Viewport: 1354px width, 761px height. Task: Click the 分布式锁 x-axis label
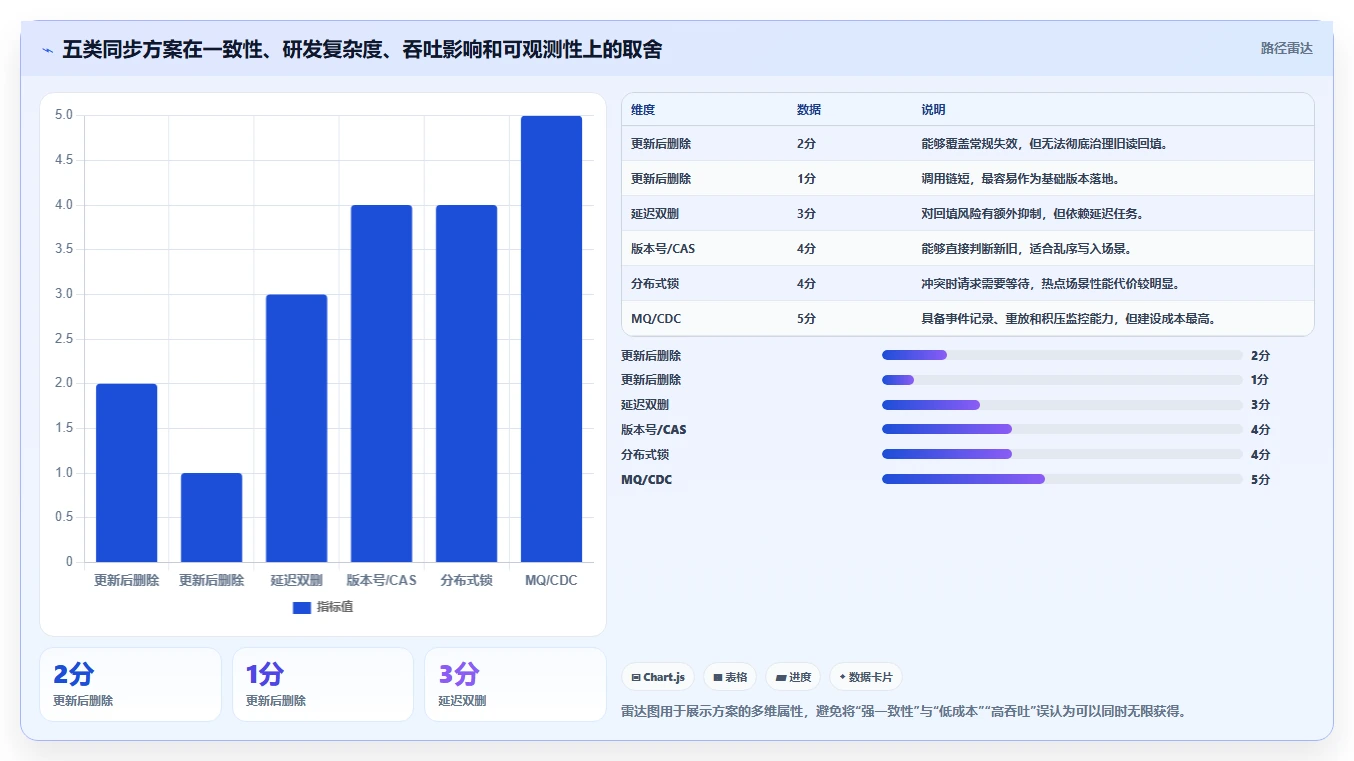(466, 580)
